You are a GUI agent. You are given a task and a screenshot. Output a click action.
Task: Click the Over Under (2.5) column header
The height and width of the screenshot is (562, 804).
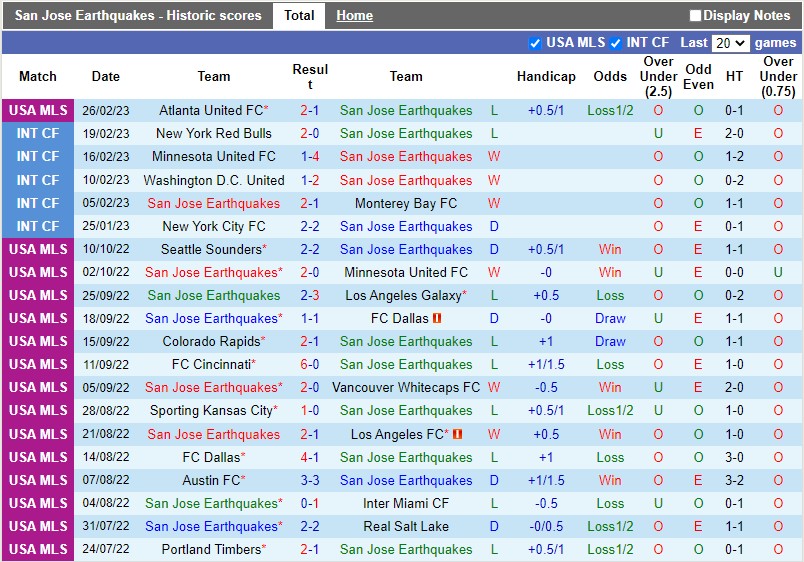658,76
